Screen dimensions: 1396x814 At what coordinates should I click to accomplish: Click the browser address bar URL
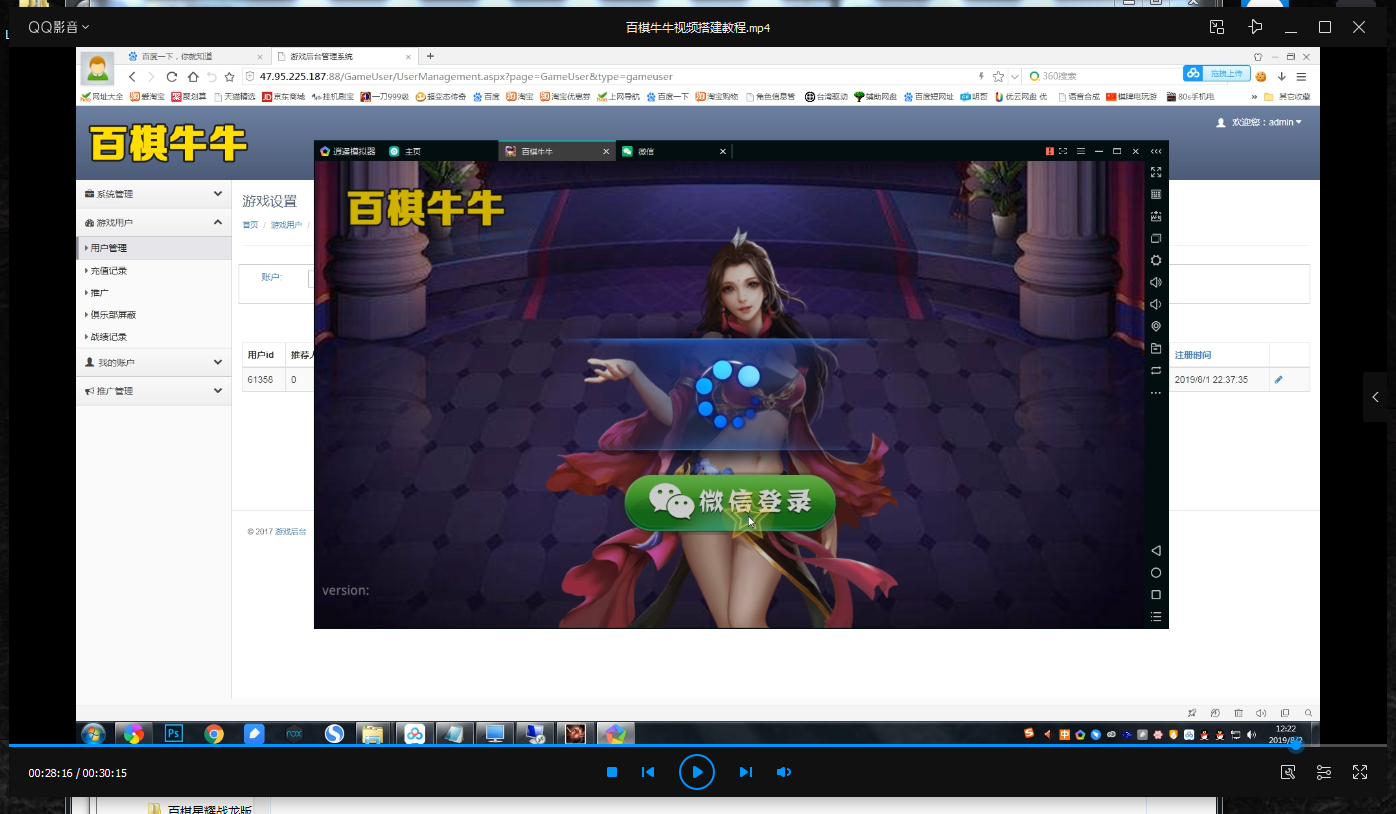(x=466, y=76)
